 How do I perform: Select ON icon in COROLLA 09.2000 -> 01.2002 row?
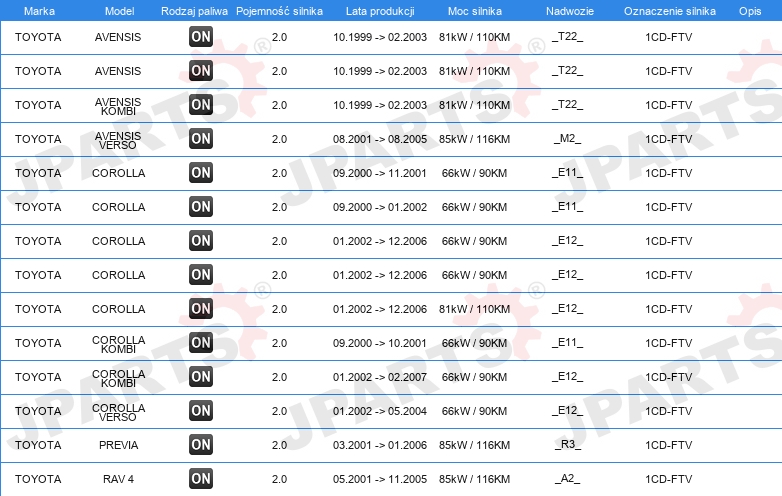[x=201, y=206]
